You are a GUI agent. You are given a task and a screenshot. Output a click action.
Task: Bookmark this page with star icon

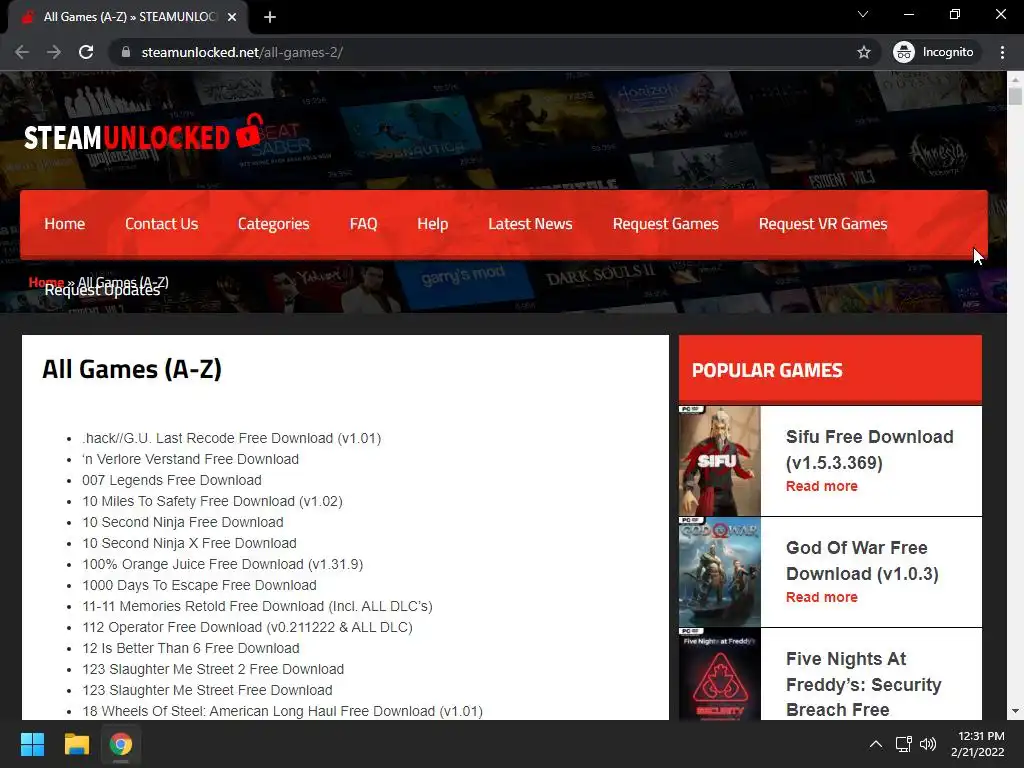pos(863,52)
